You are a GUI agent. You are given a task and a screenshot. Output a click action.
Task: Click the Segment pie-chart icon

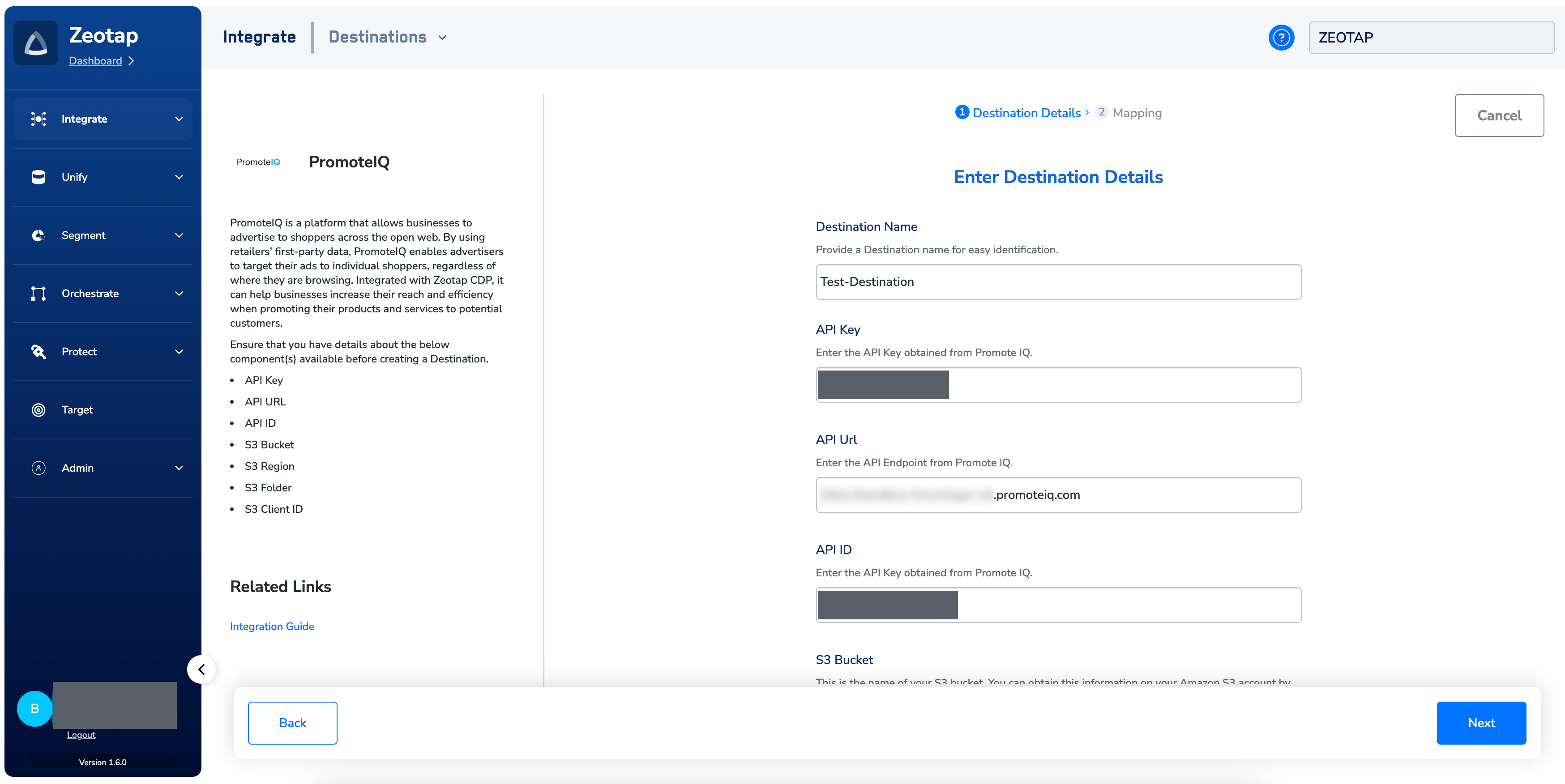(38, 236)
